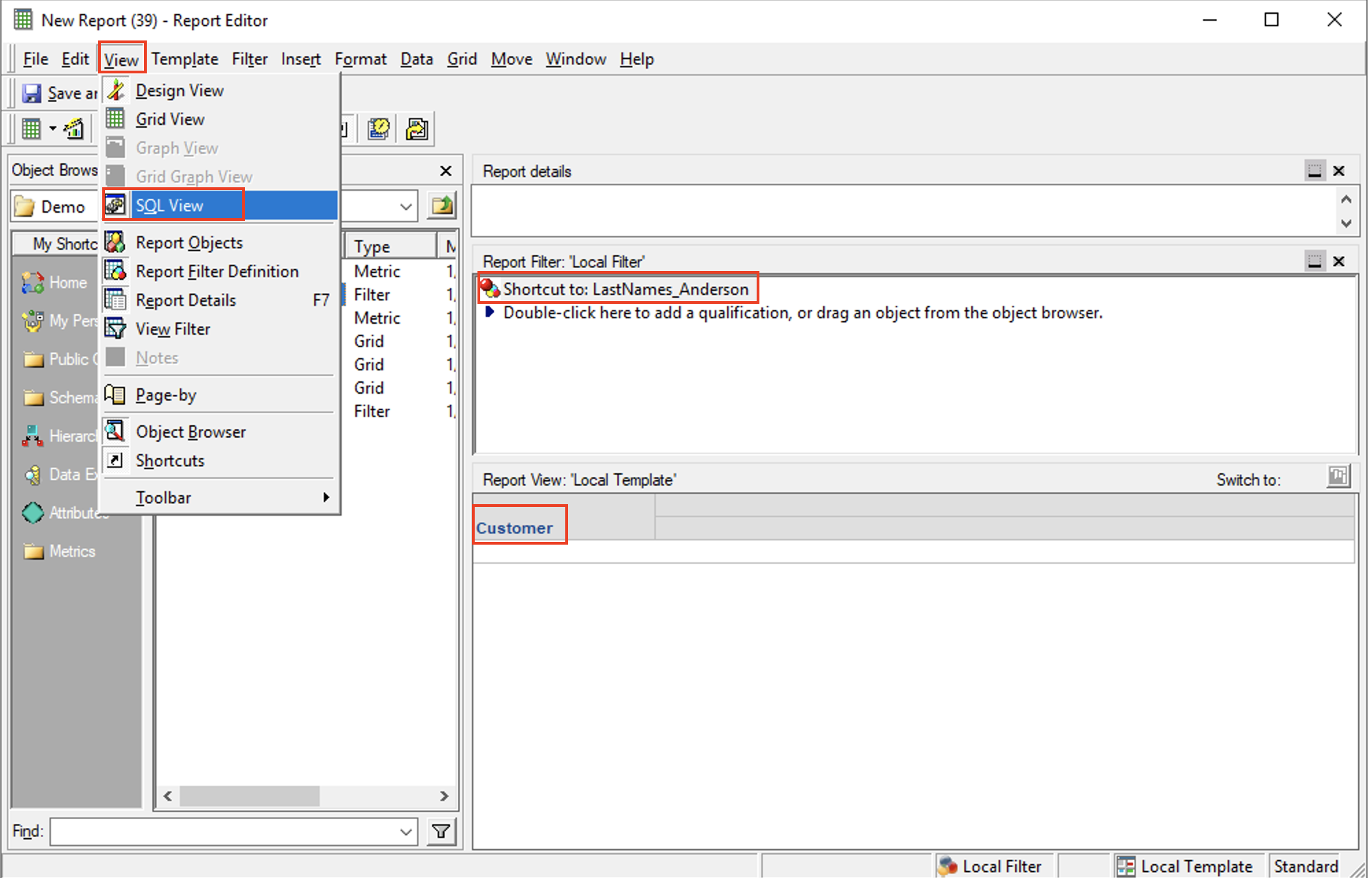Click the Attributes icon in the sidebar
The height and width of the screenshot is (878, 1372).
tap(32, 512)
